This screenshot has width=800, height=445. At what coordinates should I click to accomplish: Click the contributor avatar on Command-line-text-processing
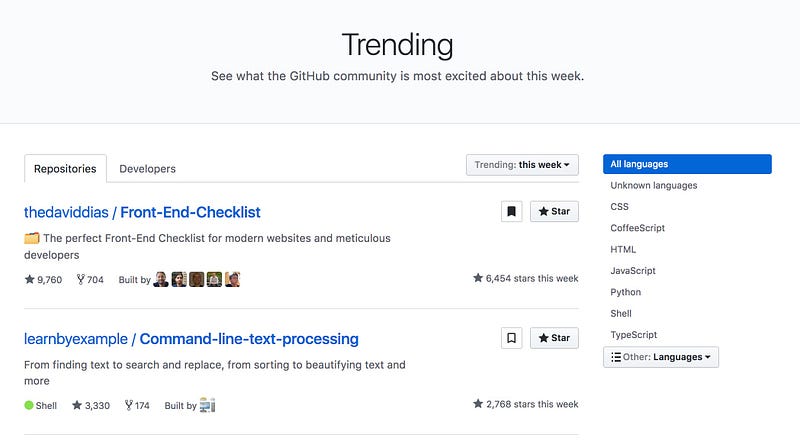pyautogui.click(x=207, y=405)
